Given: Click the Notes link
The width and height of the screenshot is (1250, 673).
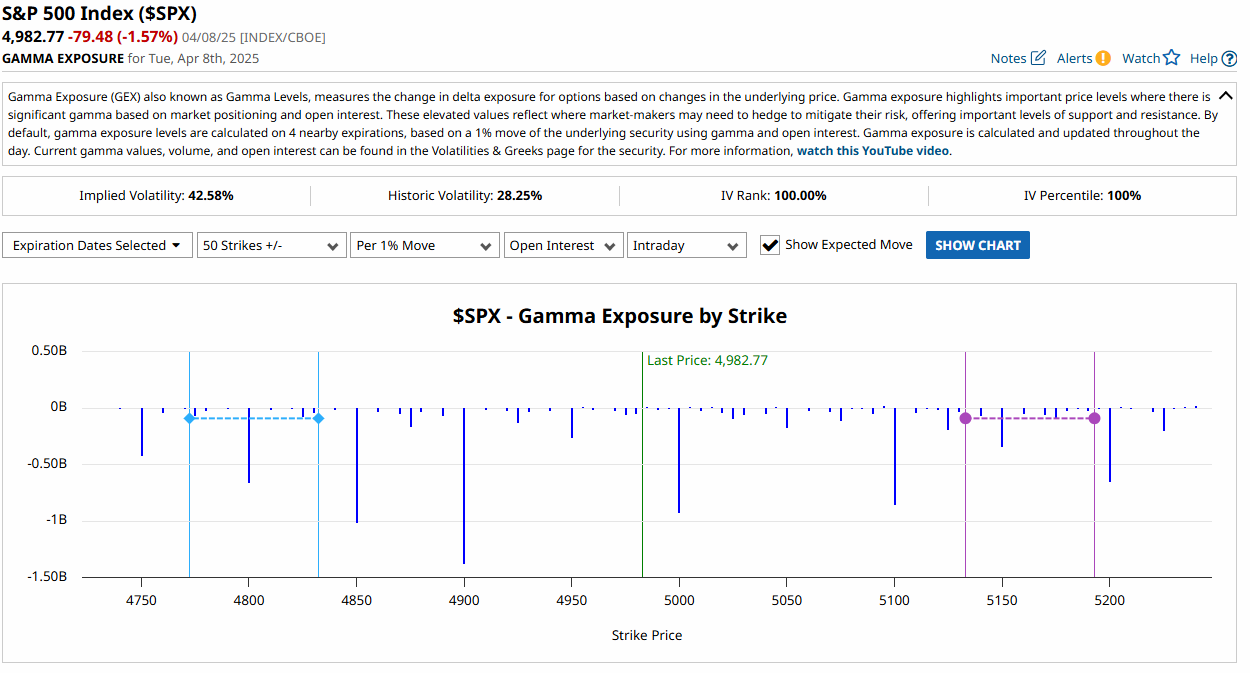Looking at the screenshot, I should click(1009, 58).
